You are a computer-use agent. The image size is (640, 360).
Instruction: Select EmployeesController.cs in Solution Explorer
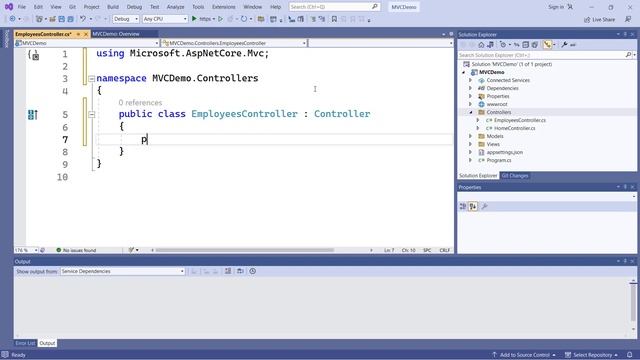520,120
